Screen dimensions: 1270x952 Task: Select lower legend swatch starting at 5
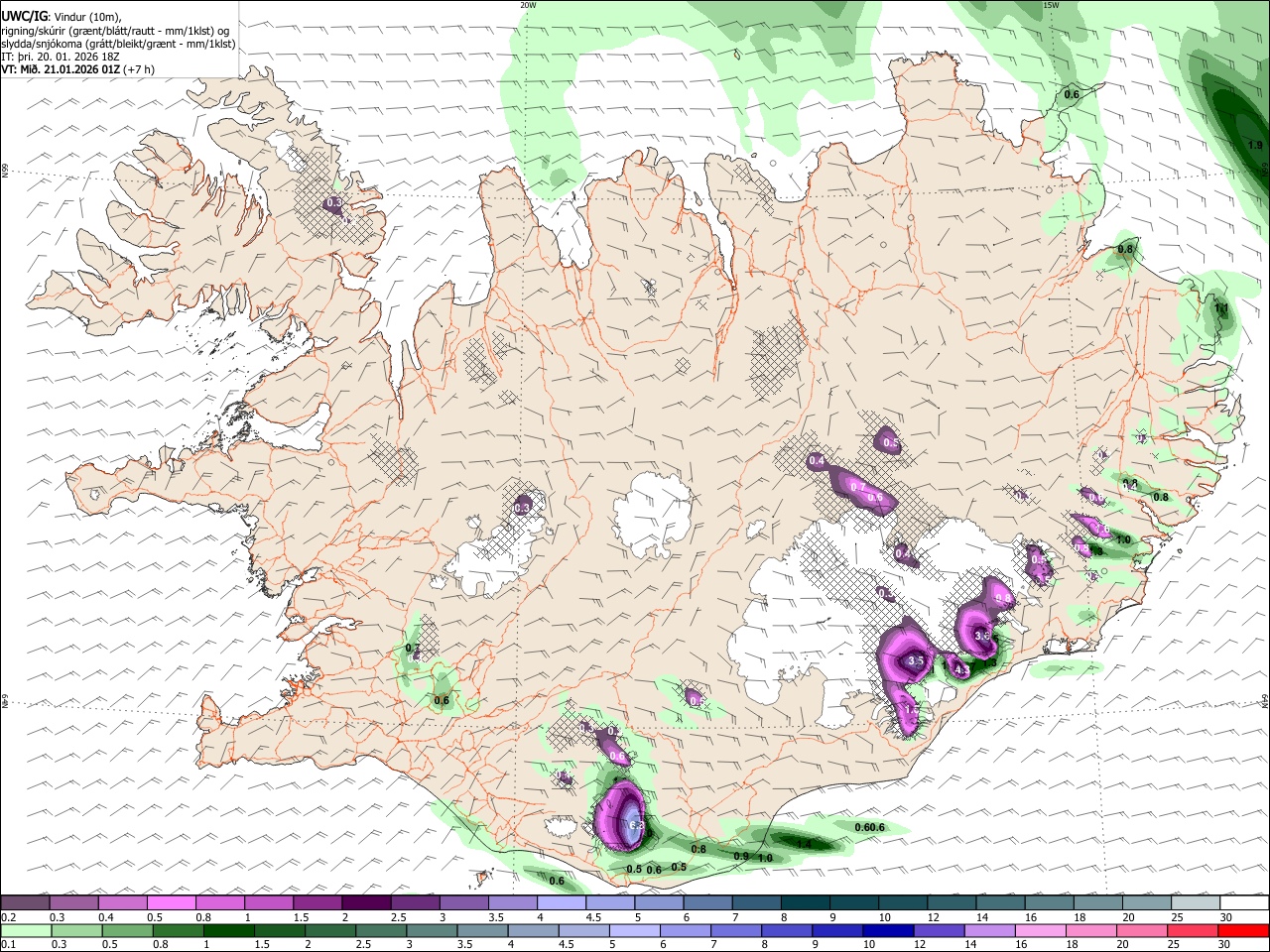click(634, 931)
